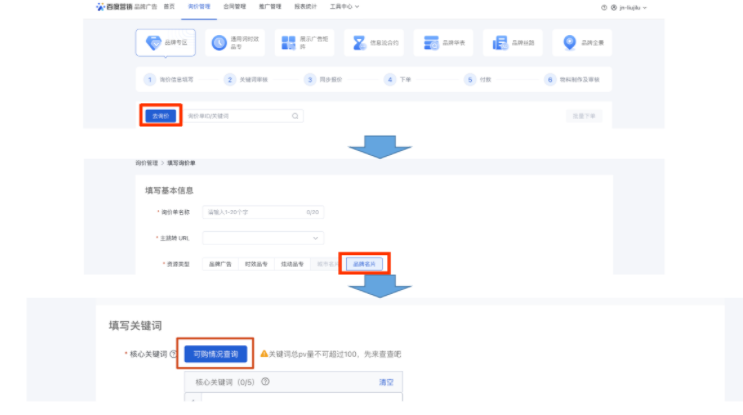Go to the 推广管理 tab
This screenshot has height=415, width=743.
pyautogui.click(x=270, y=7)
